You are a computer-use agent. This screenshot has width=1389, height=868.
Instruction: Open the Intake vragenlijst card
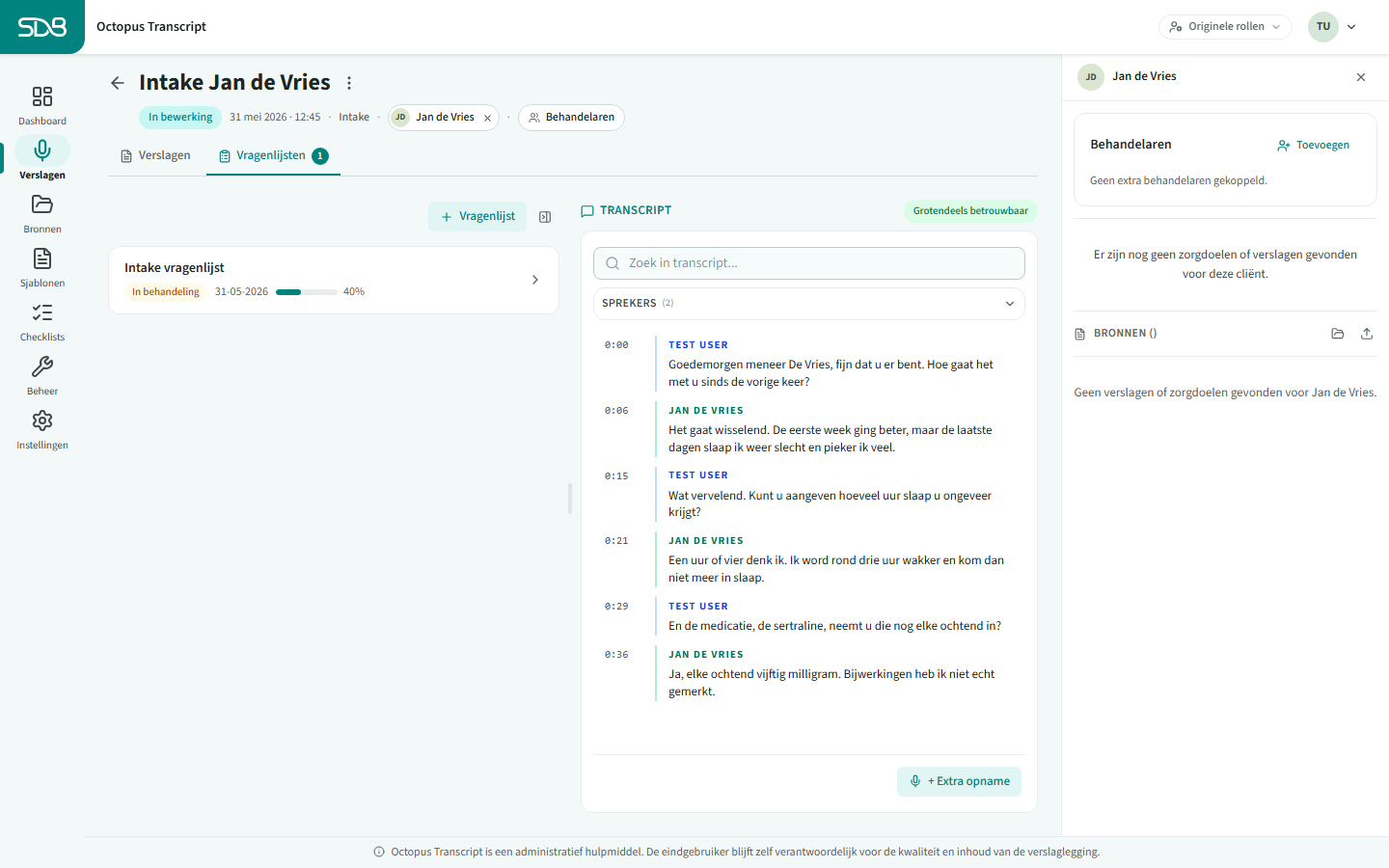(334, 280)
